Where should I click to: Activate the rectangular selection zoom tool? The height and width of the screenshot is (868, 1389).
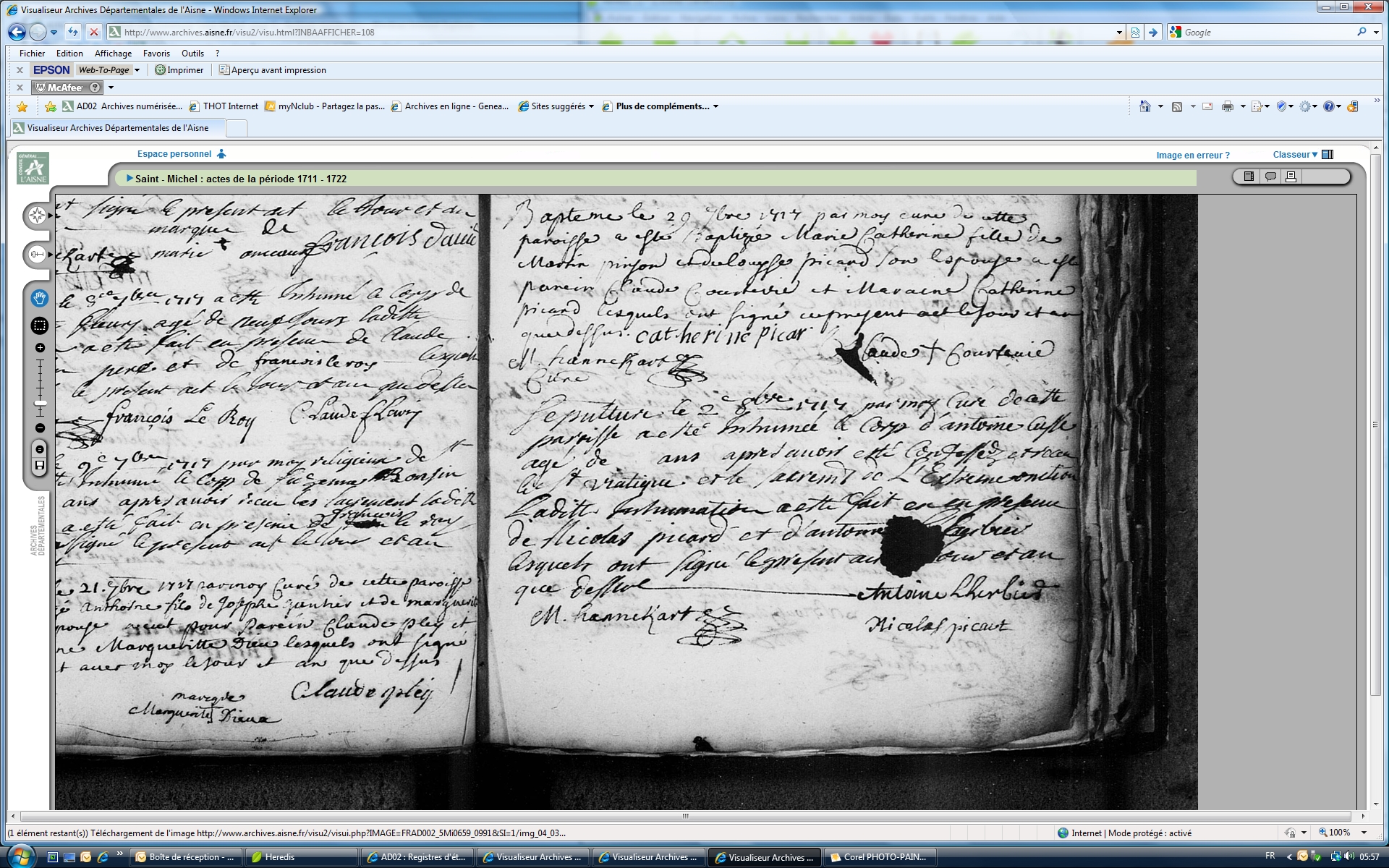pyautogui.click(x=40, y=325)
